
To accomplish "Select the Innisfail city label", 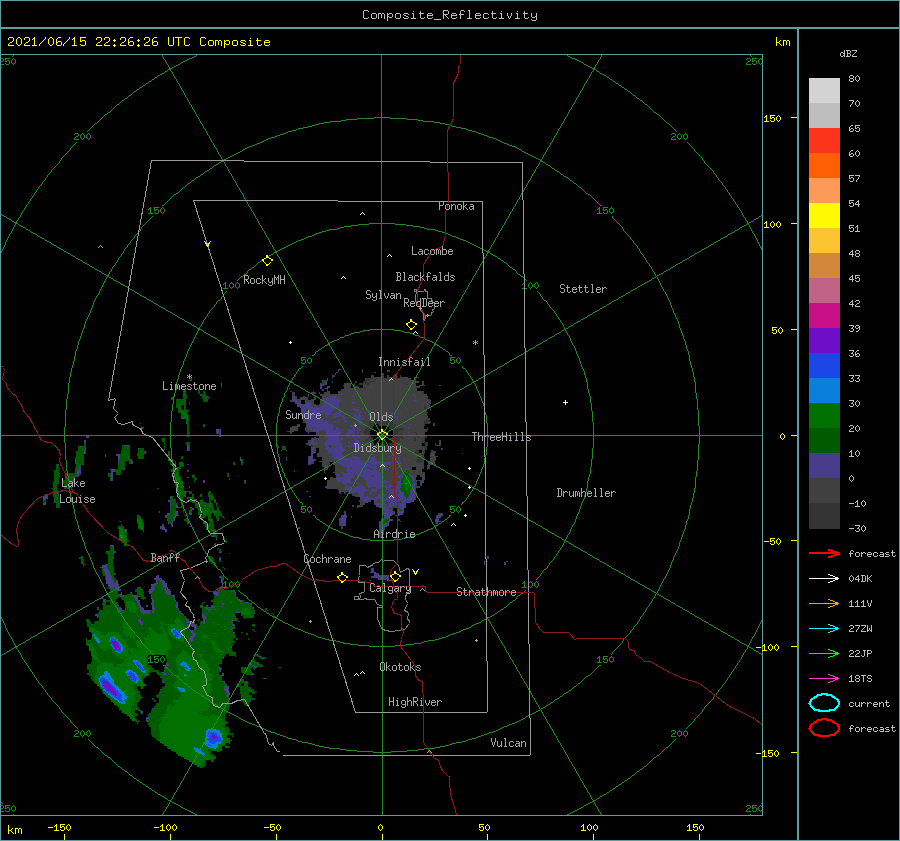I will [404, 362].
